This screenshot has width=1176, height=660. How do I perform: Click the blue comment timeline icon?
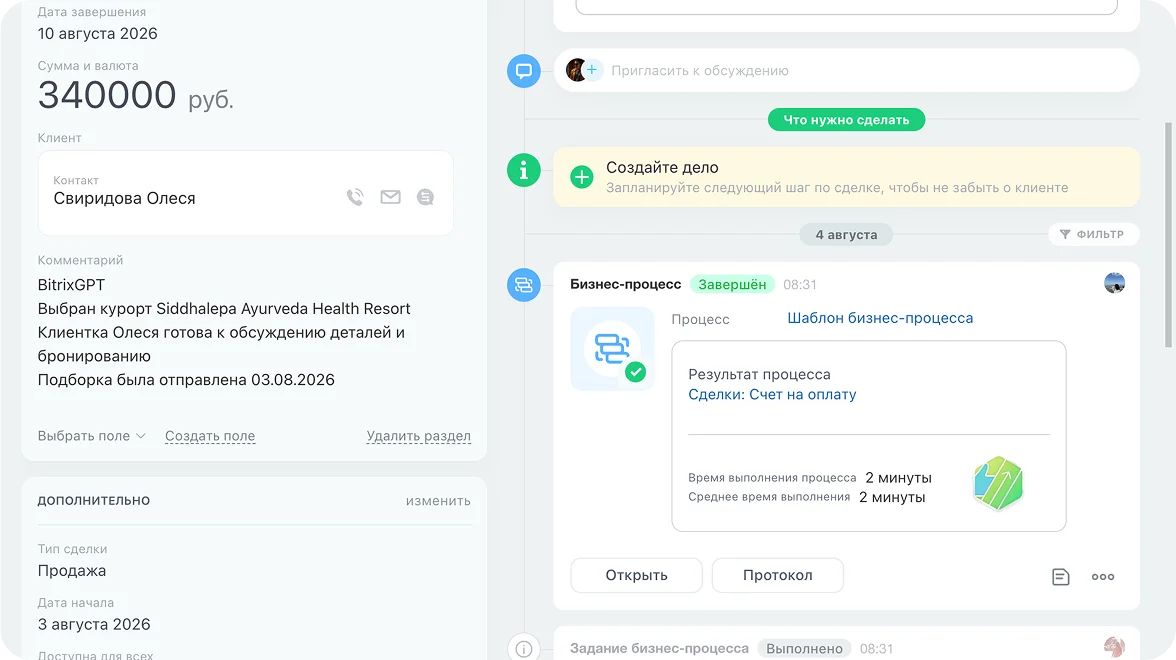(x=524, y=71)
